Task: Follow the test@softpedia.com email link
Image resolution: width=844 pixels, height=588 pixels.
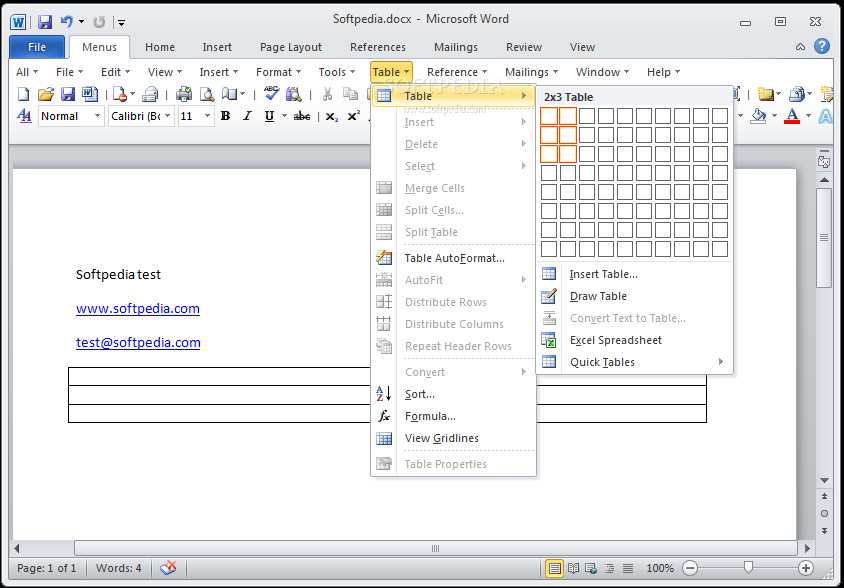Action: (x=138, y=342)
